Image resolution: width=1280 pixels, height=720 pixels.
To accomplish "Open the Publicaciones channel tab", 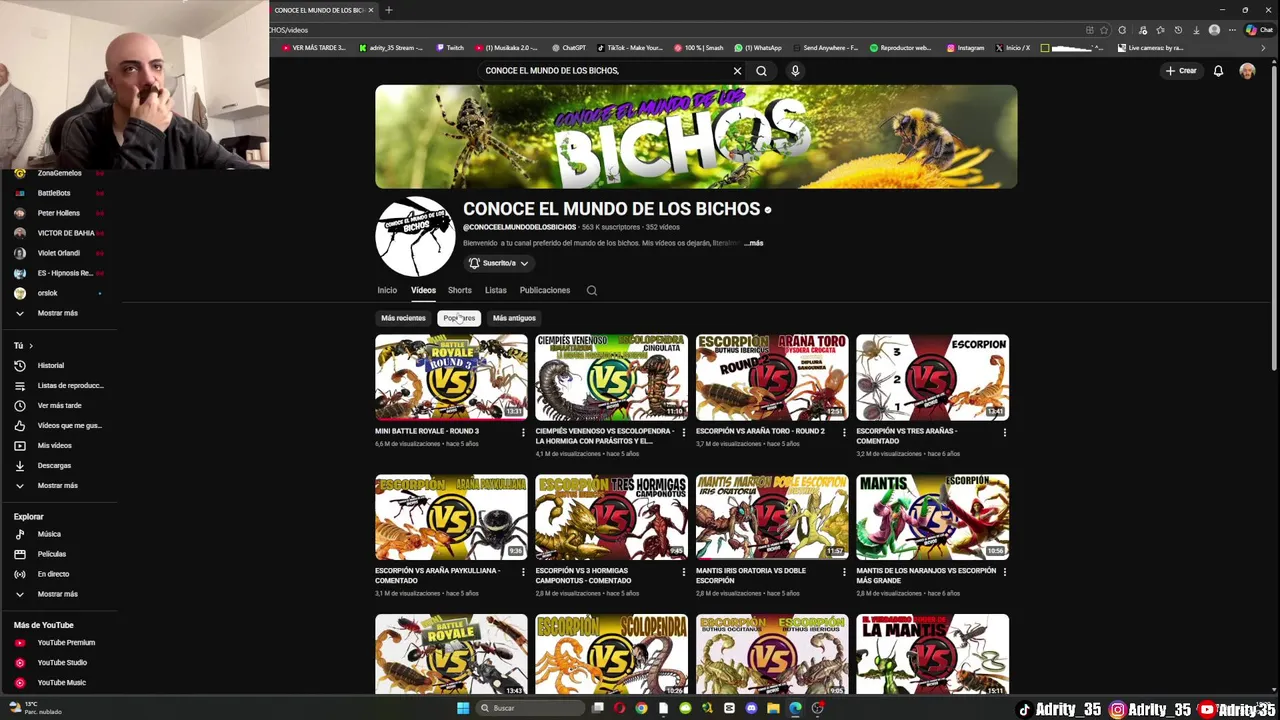I will click(x=545, y=290).
